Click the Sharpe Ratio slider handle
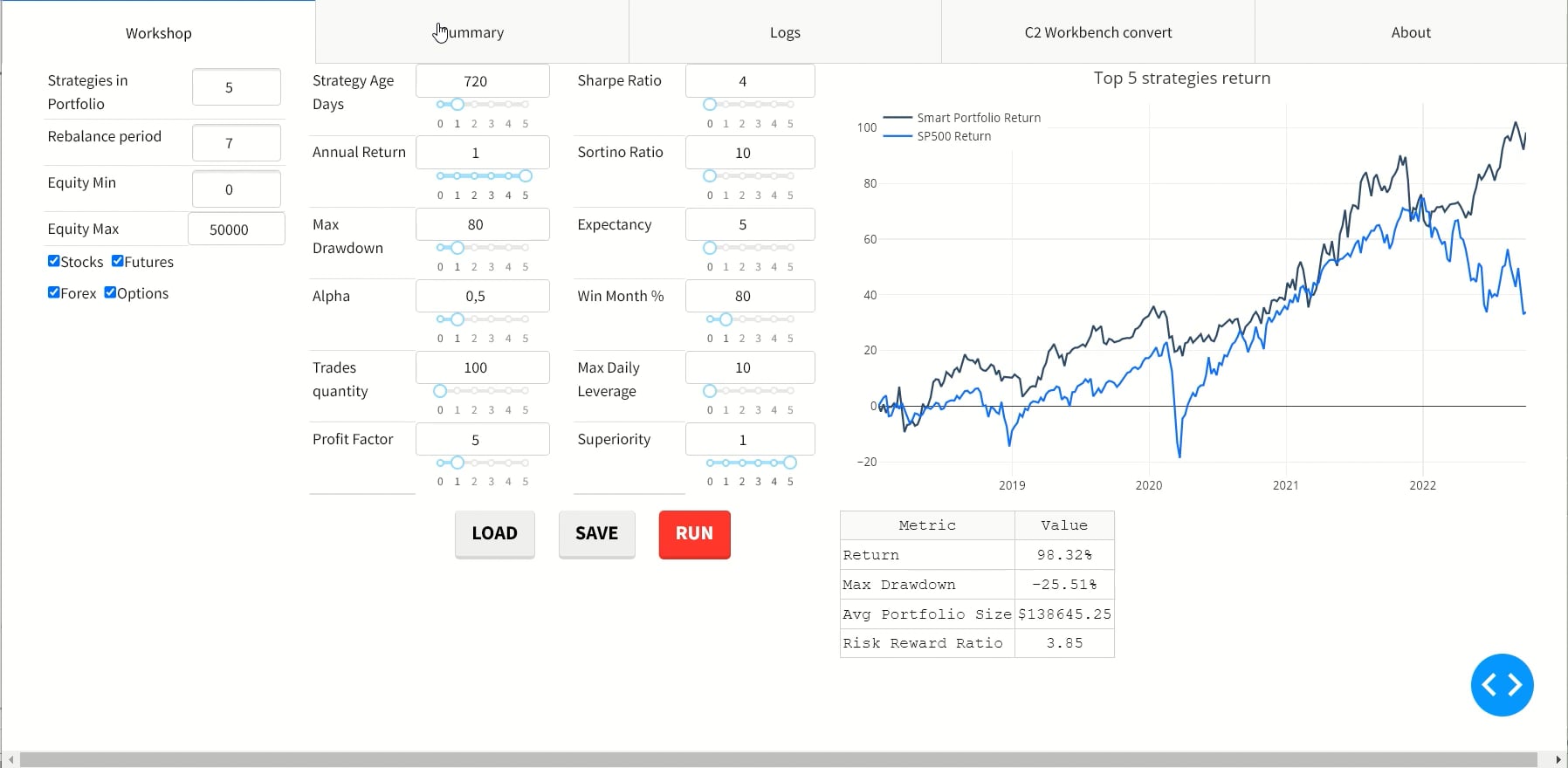The image size is (1568, 768). [x=710, y=105]
